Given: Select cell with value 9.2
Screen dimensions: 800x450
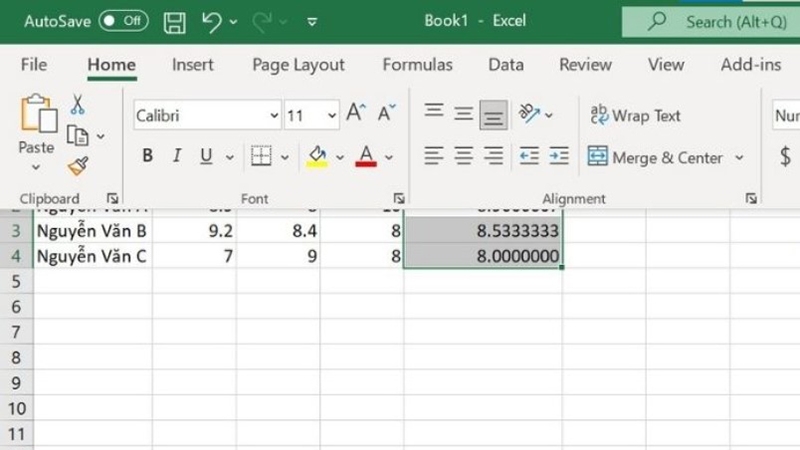Looking at the screenshot, I should [194, 231].
